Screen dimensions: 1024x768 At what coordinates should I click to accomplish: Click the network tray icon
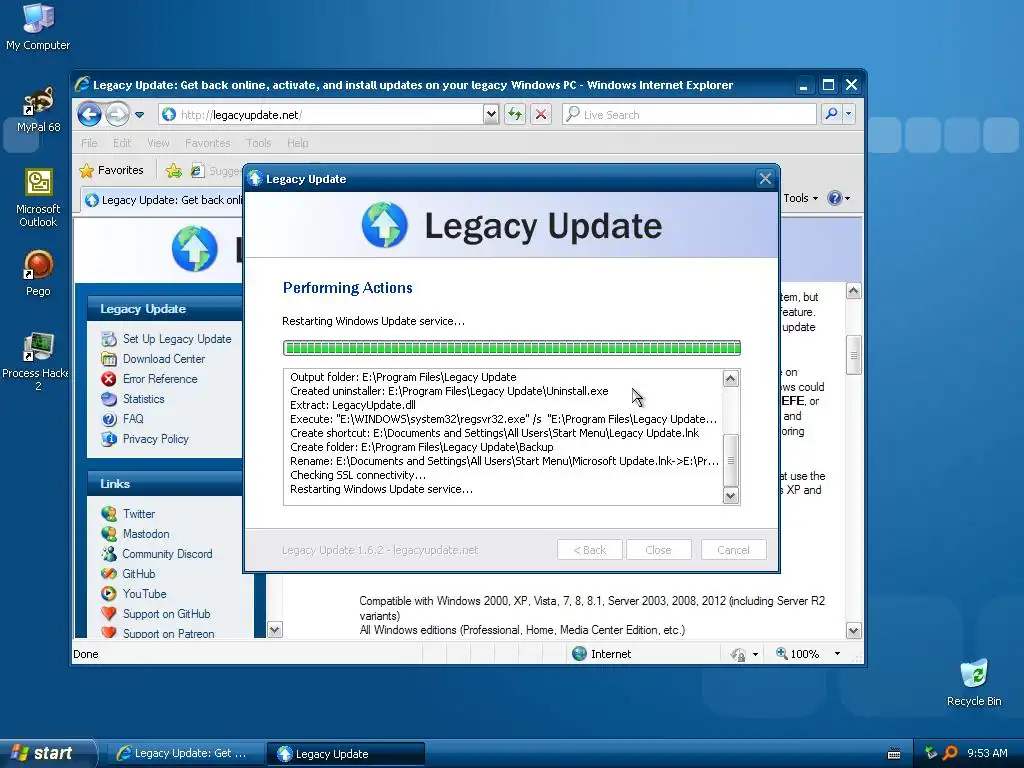click(931, 753)
